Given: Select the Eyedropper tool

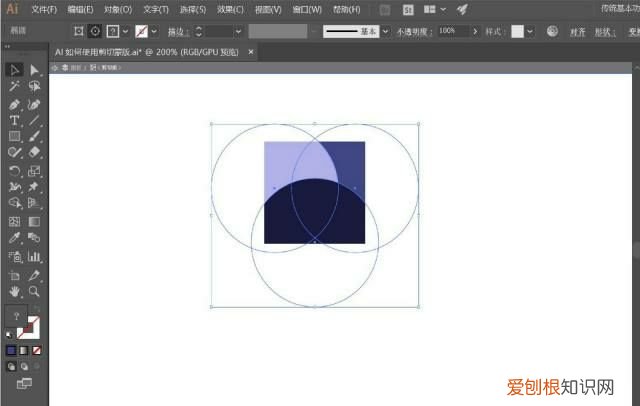Looking at the screenshot, I should coord(14,239).
